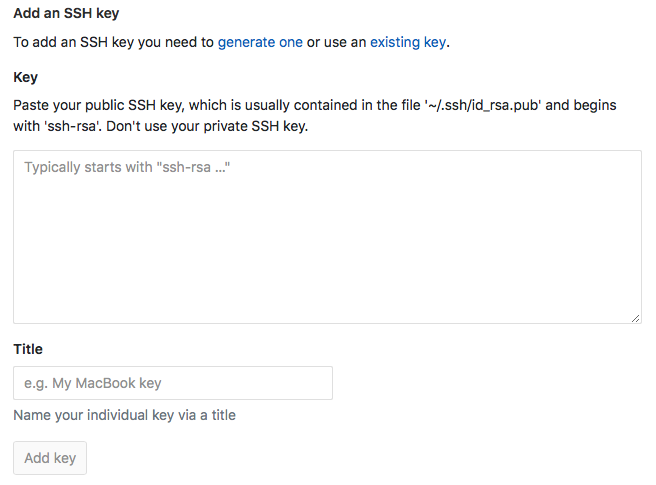Click the words 'or use an'

336,42
